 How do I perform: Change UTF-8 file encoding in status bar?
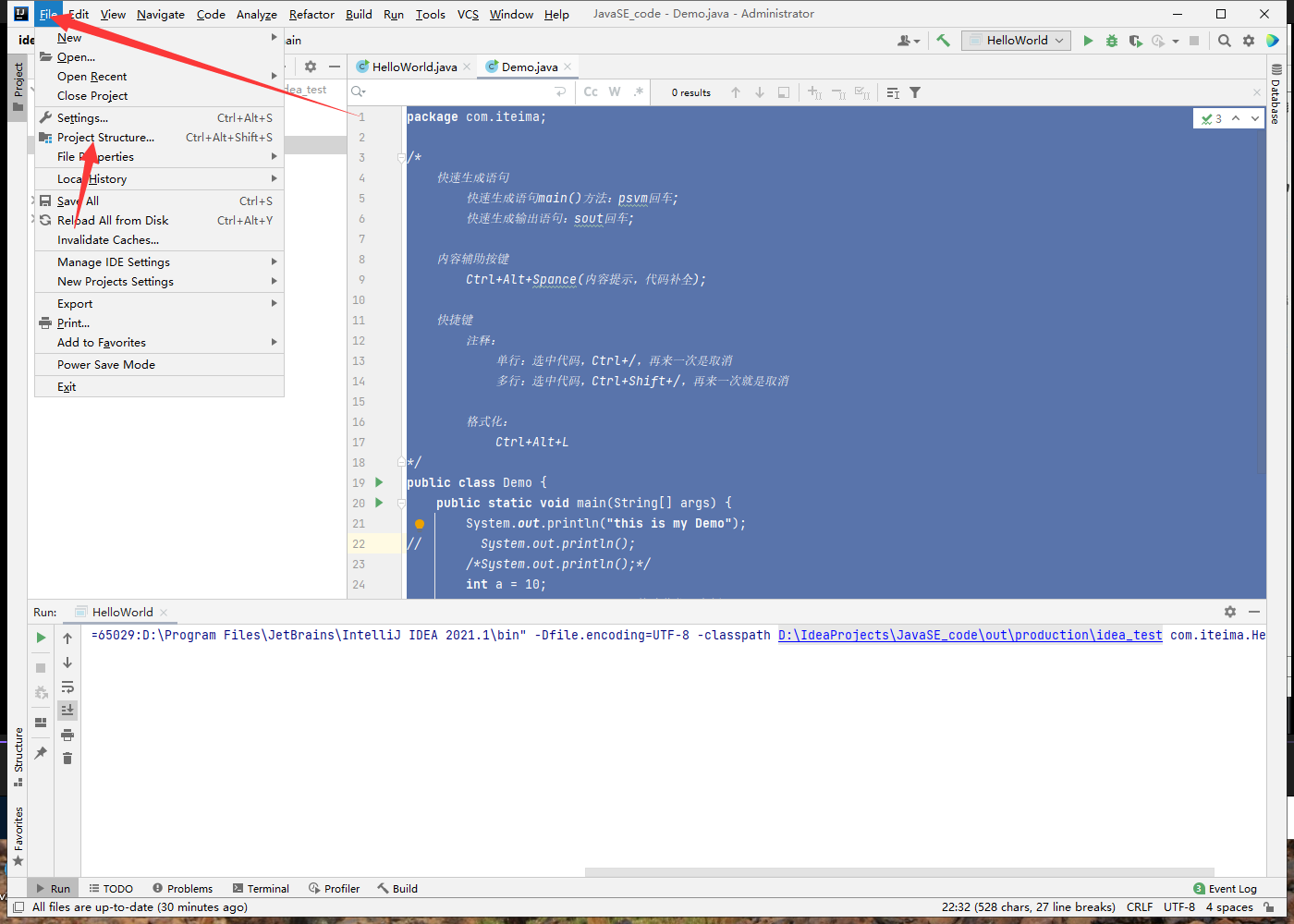pyautogui.click(x=1179, y=907)
